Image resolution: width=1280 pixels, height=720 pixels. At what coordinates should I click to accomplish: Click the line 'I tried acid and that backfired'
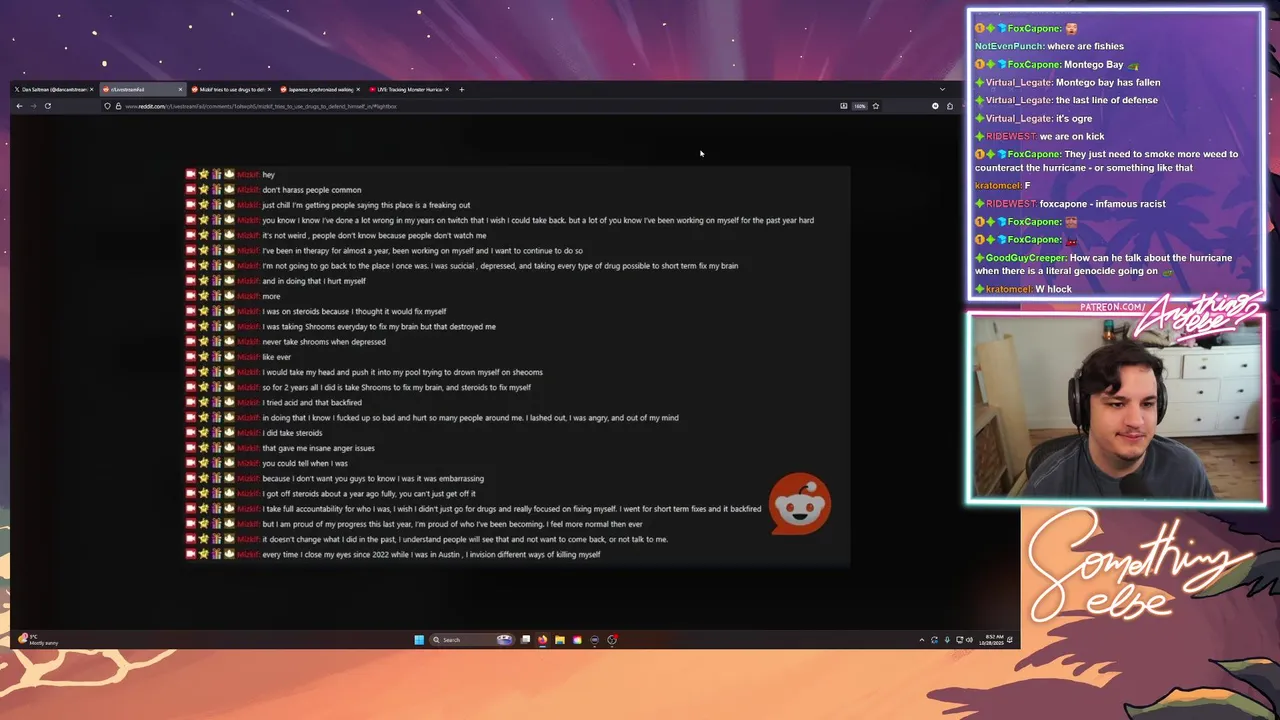click(312, 402)
